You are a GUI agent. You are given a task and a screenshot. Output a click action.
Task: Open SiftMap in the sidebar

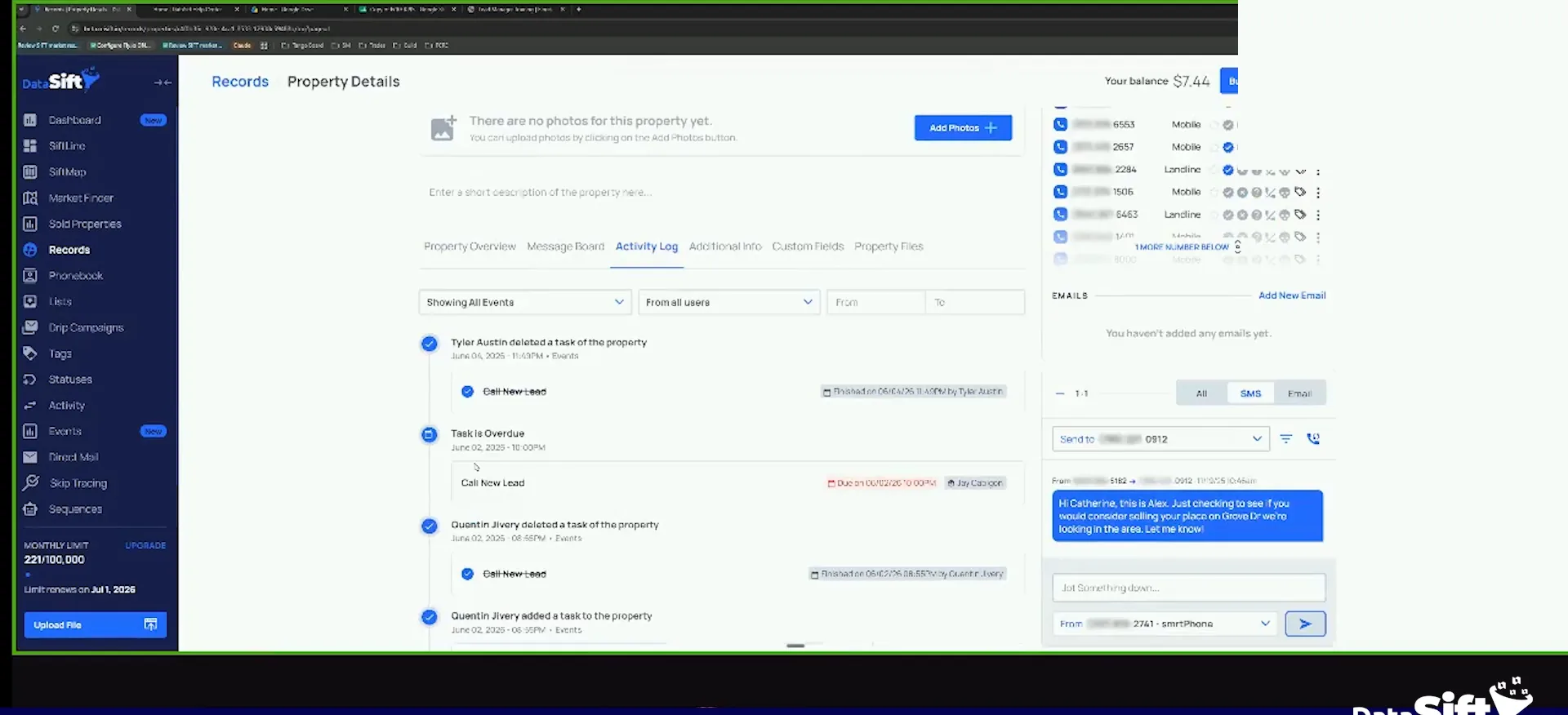pyautogui.click(x=67, y=172)
